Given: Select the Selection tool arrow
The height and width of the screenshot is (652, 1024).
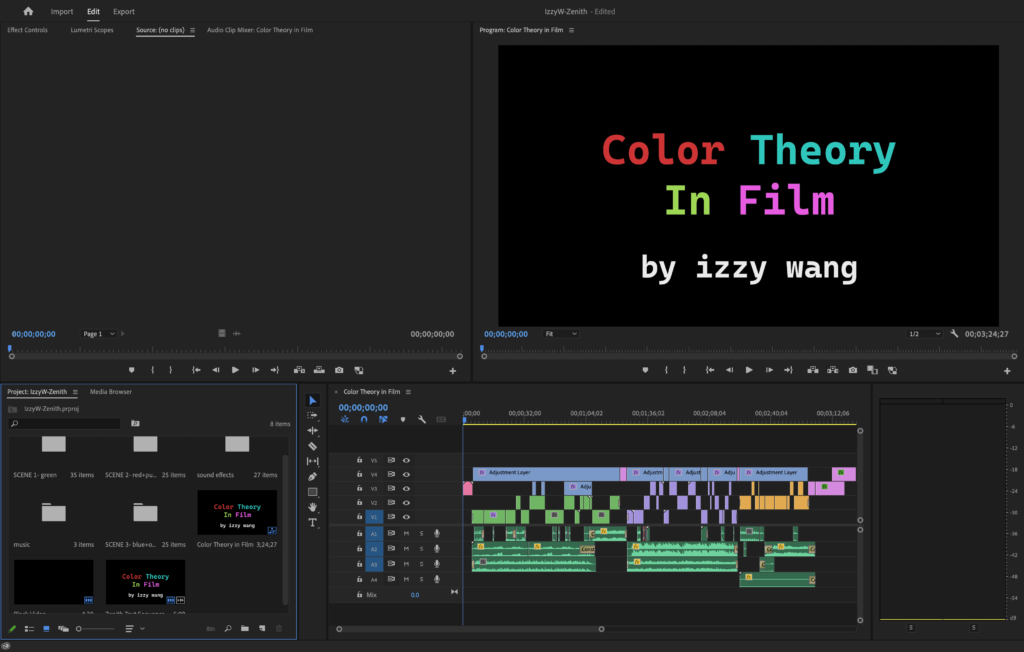Looking at the screenshot, I should pos(312,400).
